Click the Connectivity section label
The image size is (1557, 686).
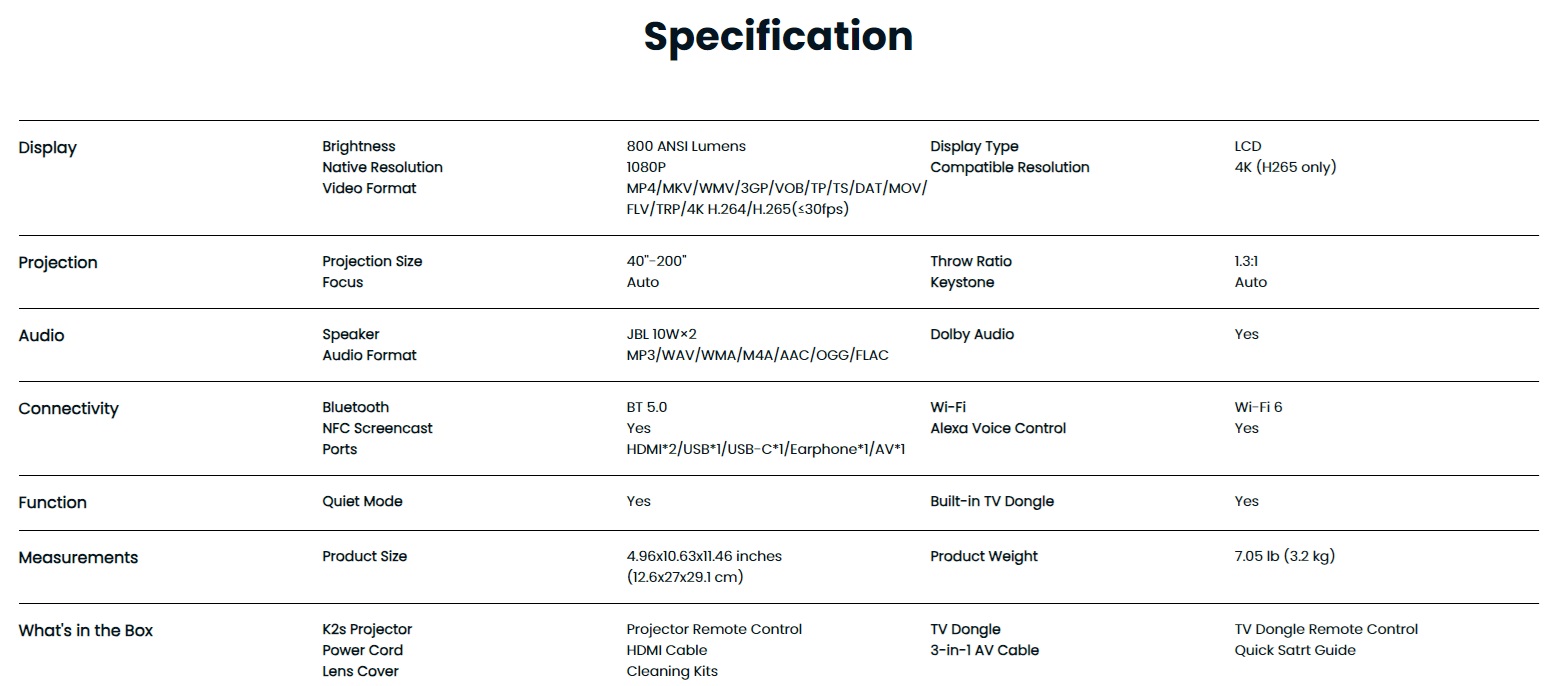[68, 409]
